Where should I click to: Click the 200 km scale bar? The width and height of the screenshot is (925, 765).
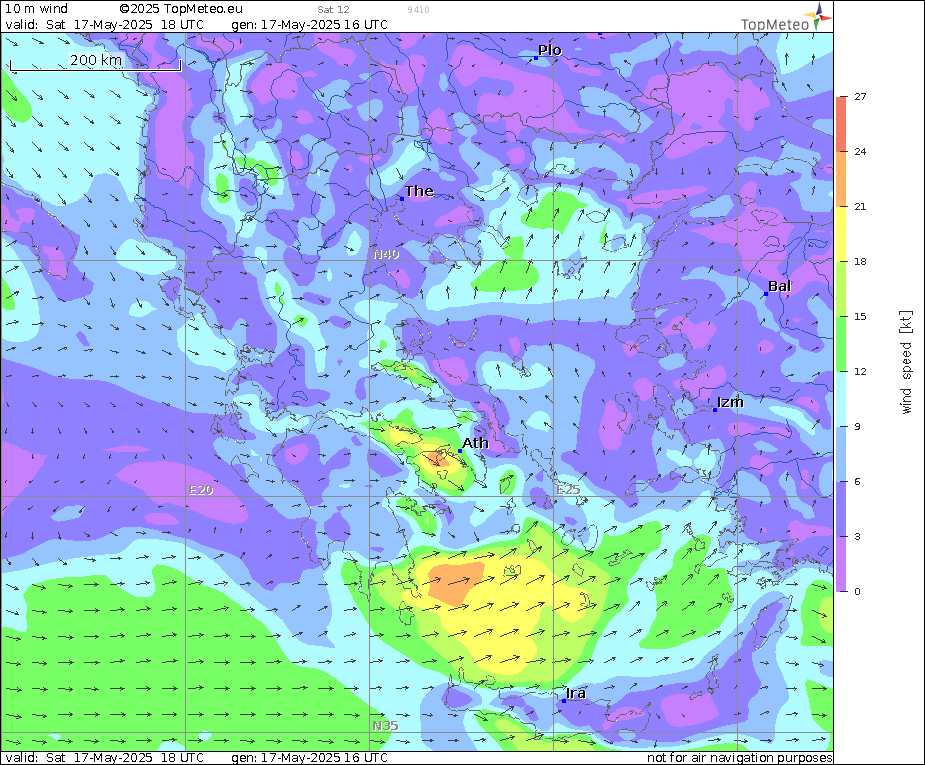click(96, 63)
